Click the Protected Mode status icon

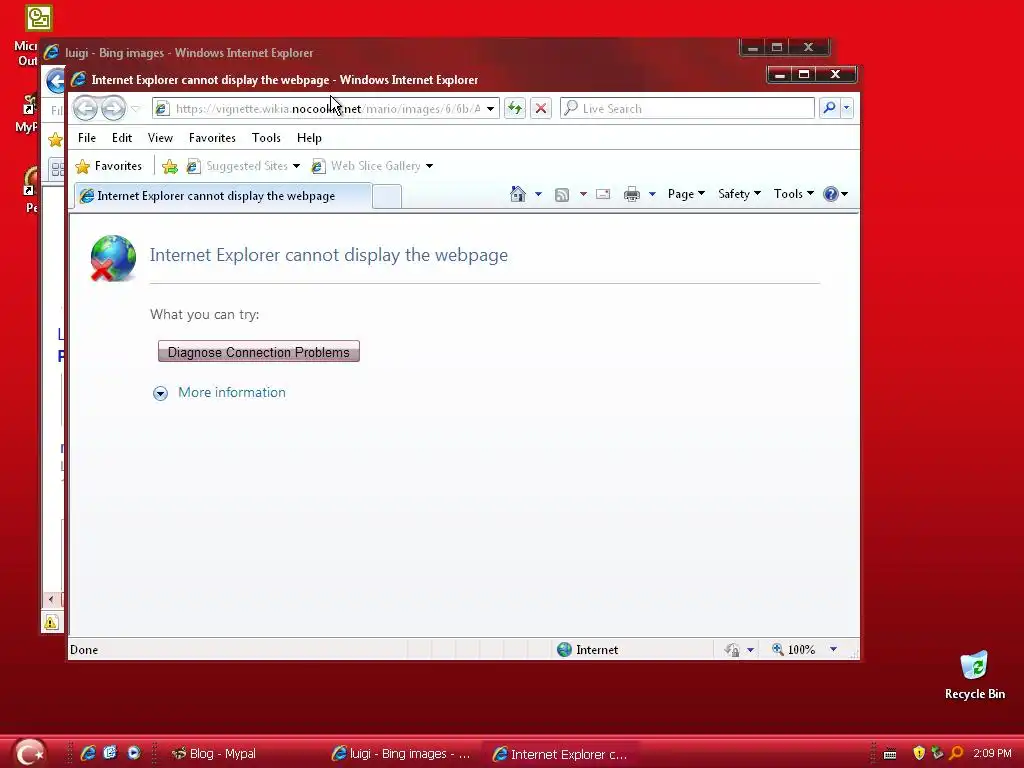(732, 650)
